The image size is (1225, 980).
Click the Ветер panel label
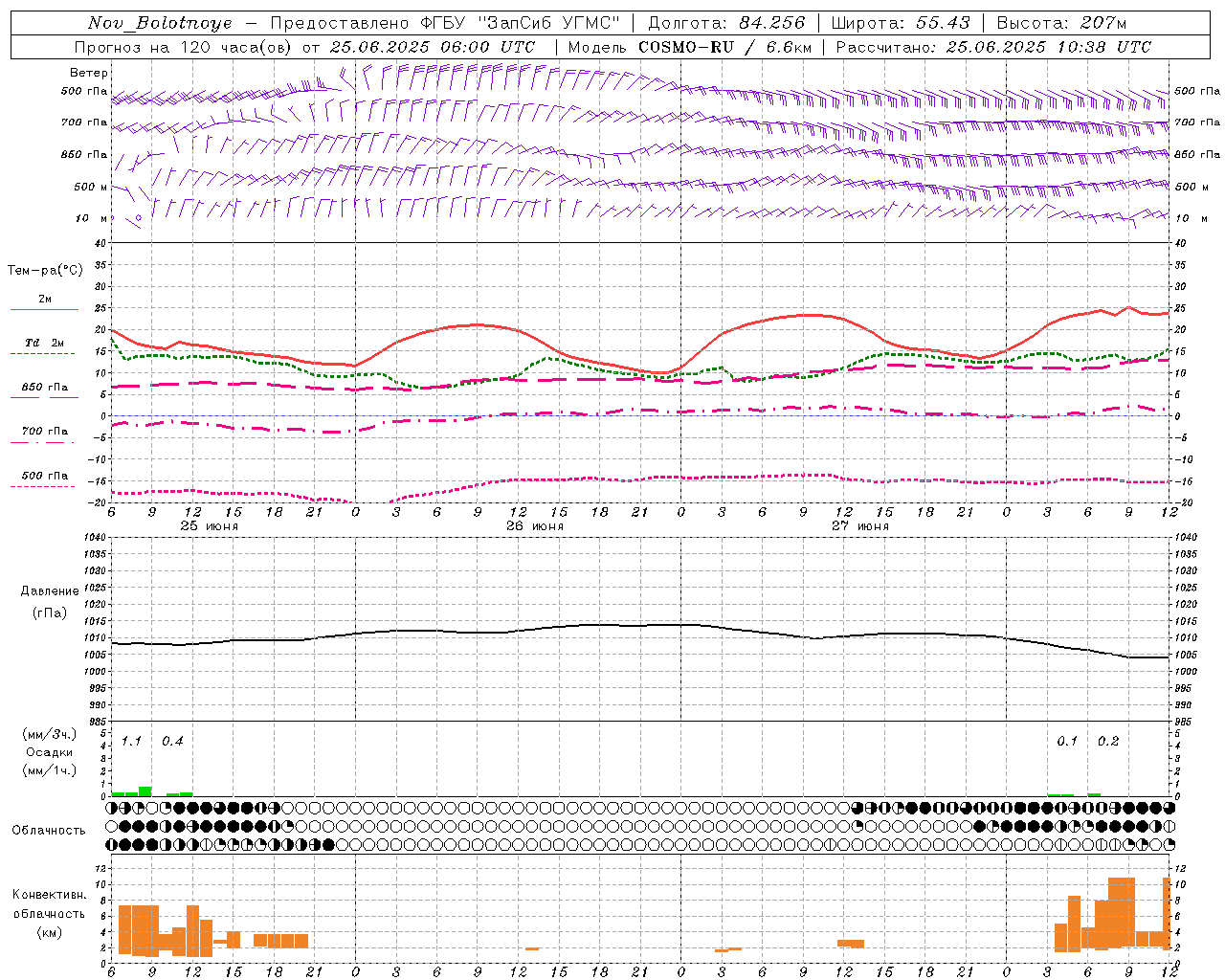click(89, 73)
